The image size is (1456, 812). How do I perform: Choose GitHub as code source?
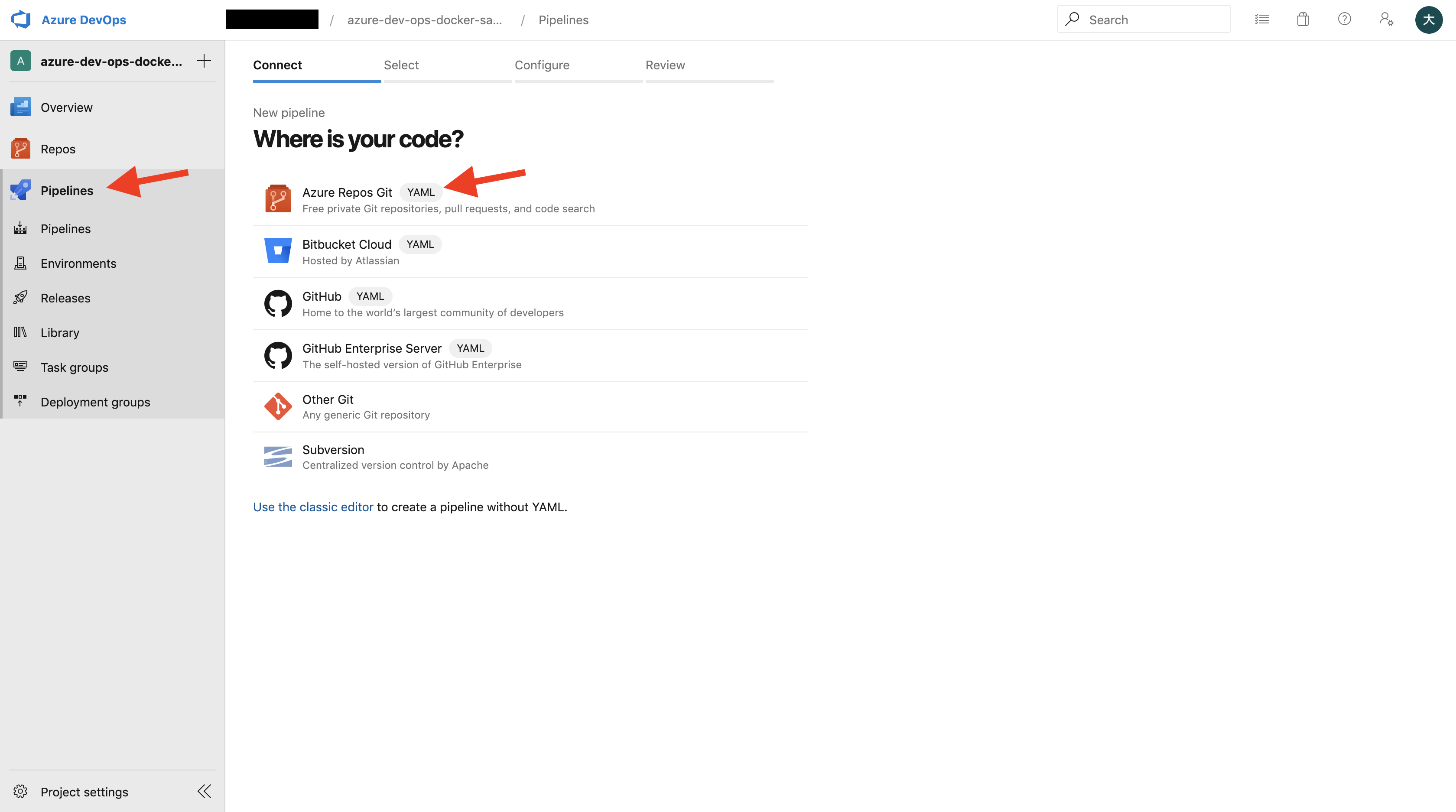[530, 304]
